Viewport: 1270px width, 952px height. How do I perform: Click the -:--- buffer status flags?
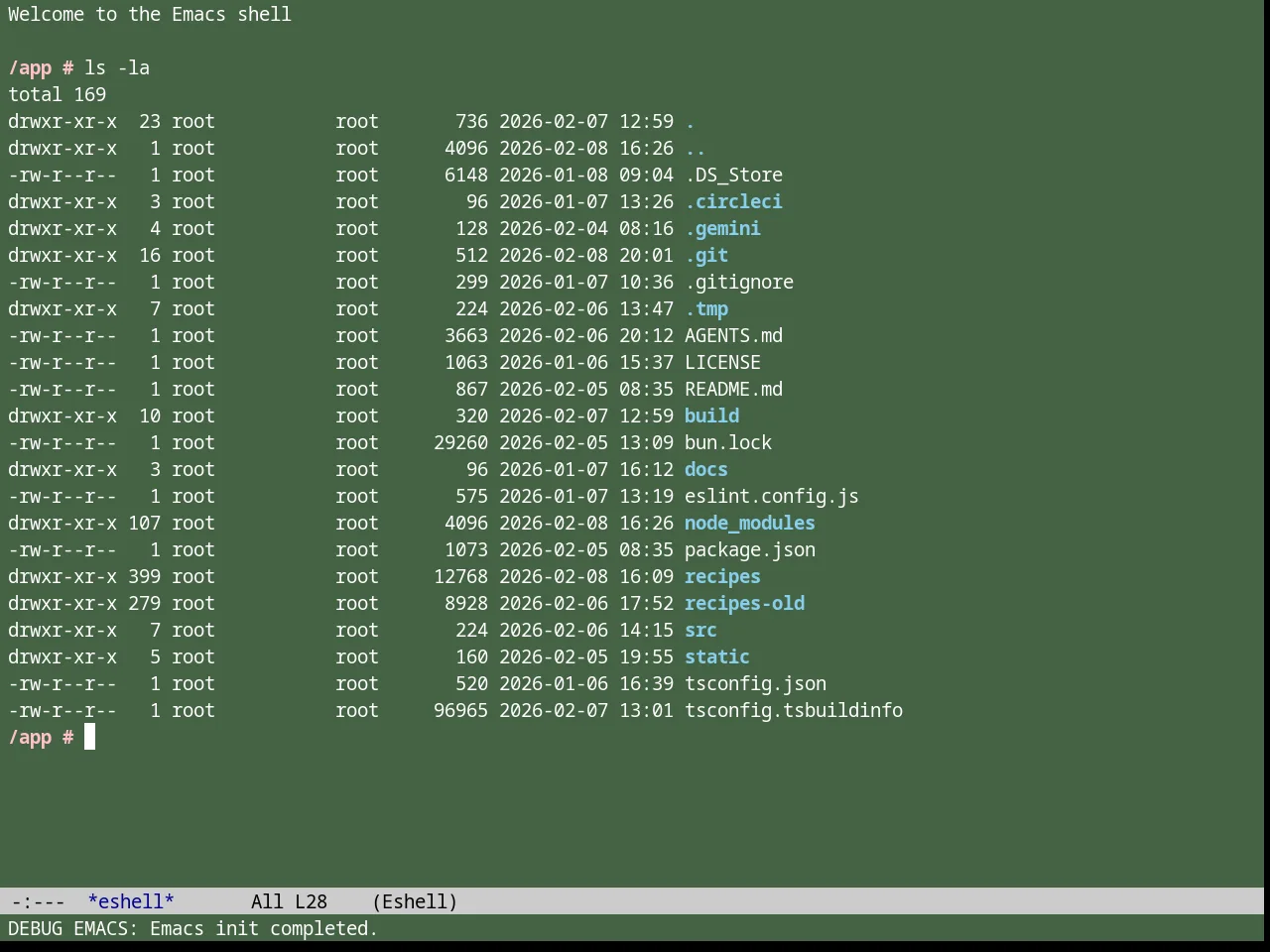point(38,901)
